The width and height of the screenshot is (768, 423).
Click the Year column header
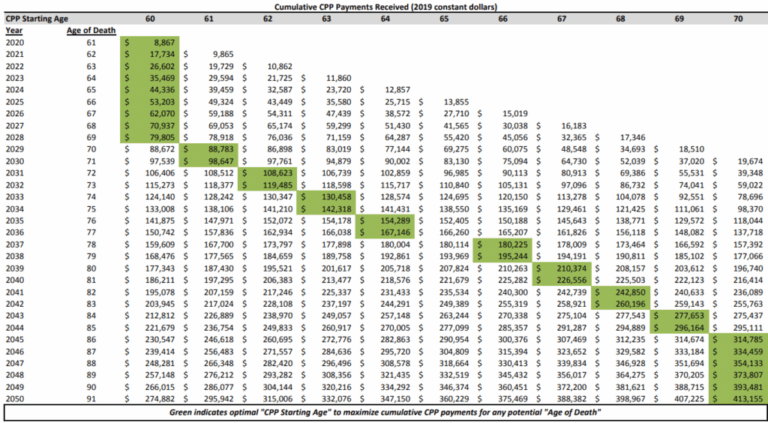point(13,30)
